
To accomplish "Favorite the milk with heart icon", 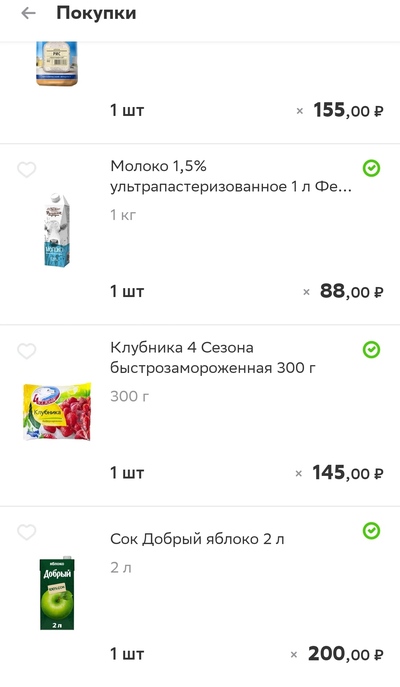I will click(26, 170).
